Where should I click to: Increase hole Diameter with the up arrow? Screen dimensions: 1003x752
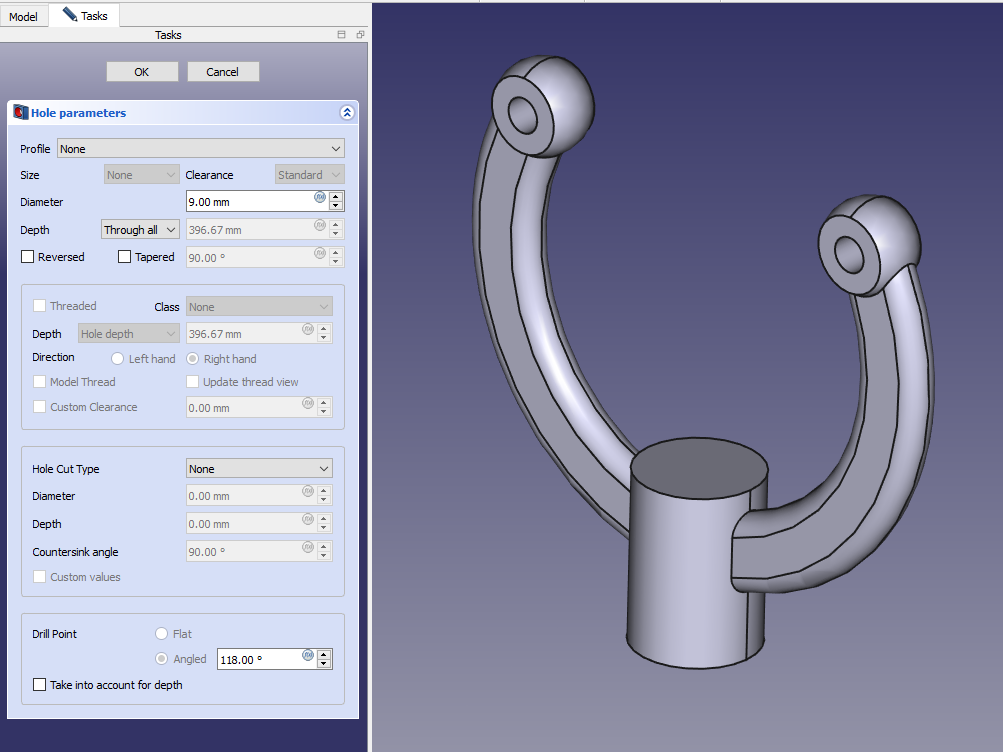tap(336, 197)
